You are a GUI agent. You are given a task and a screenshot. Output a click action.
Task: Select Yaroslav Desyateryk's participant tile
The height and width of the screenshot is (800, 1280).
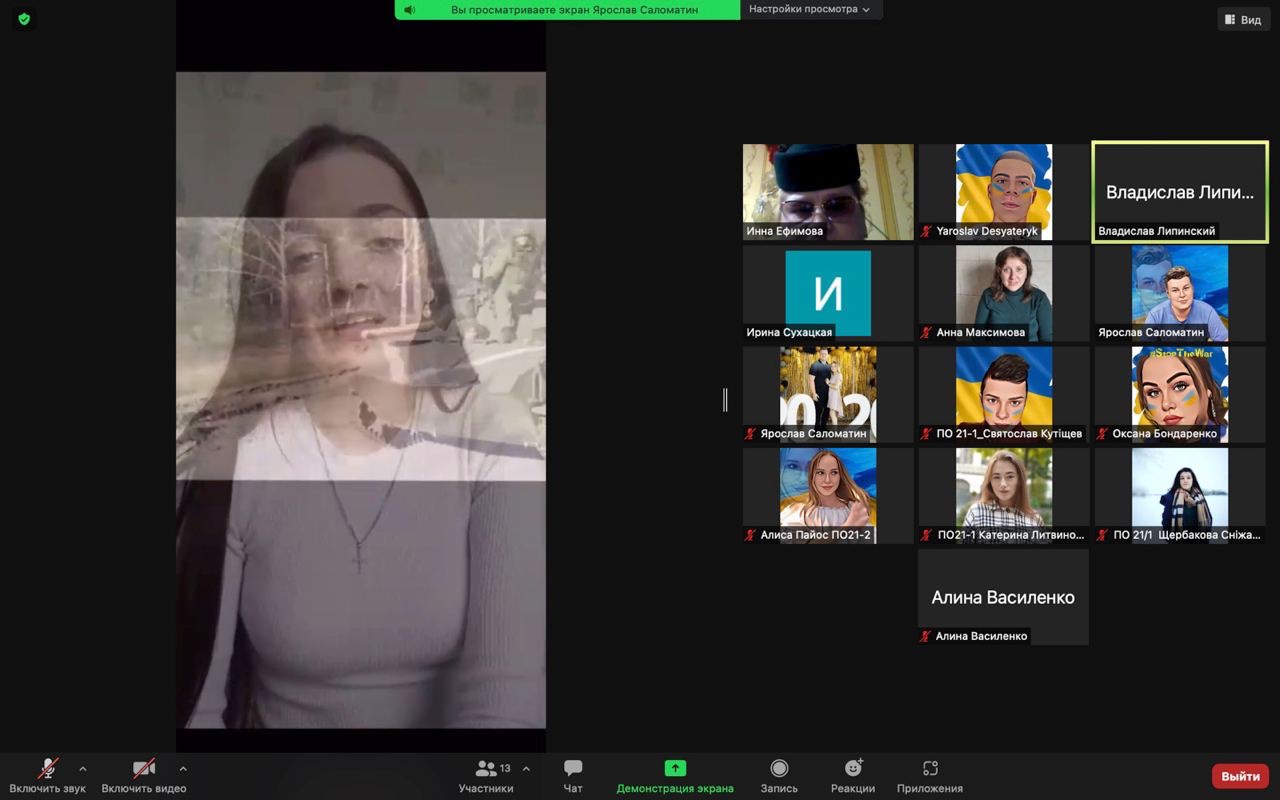point(1004,192)
